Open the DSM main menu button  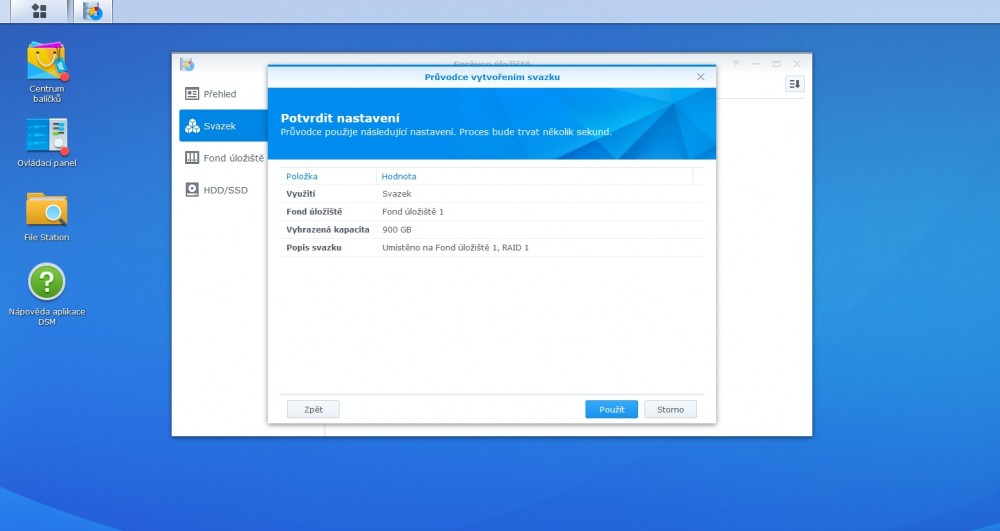click(x=39, y=11)
